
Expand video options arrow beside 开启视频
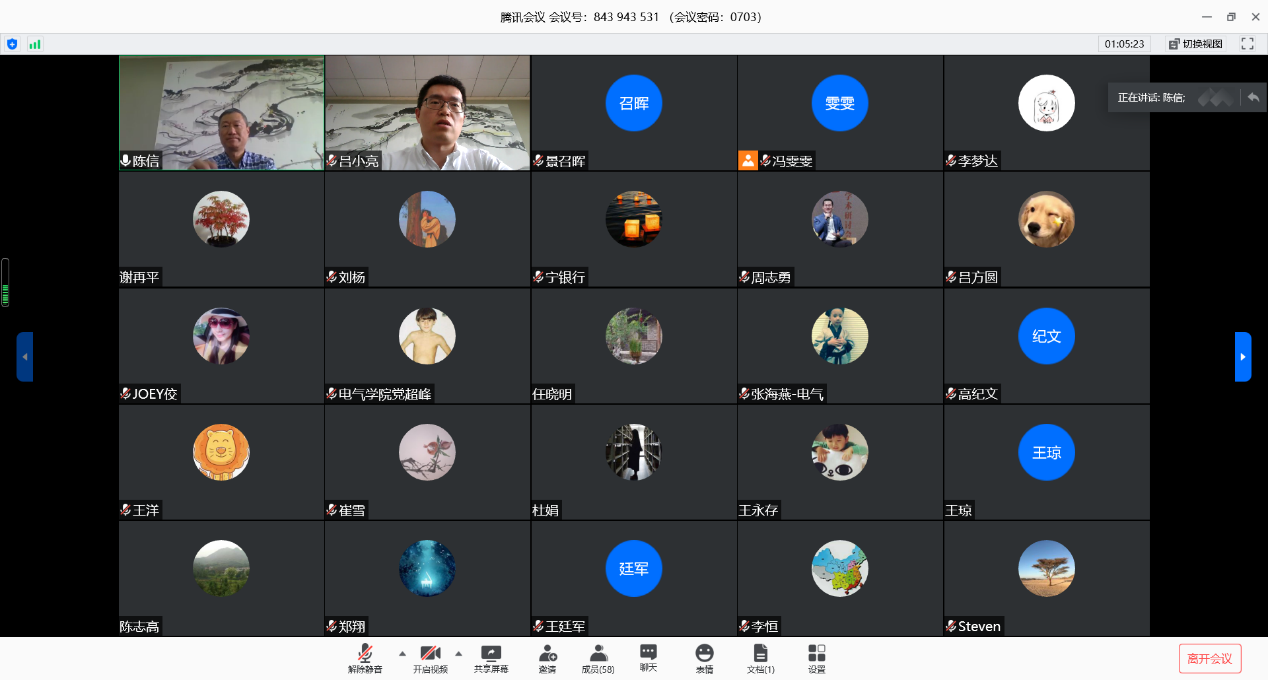point(459,653)
